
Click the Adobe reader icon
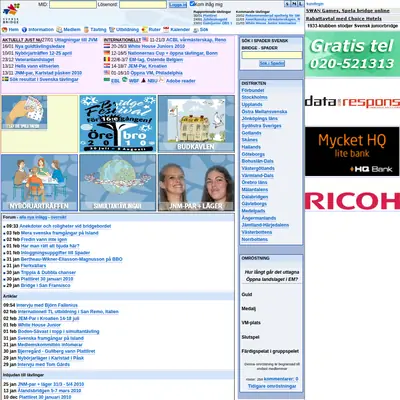click(x=162, y=80)
